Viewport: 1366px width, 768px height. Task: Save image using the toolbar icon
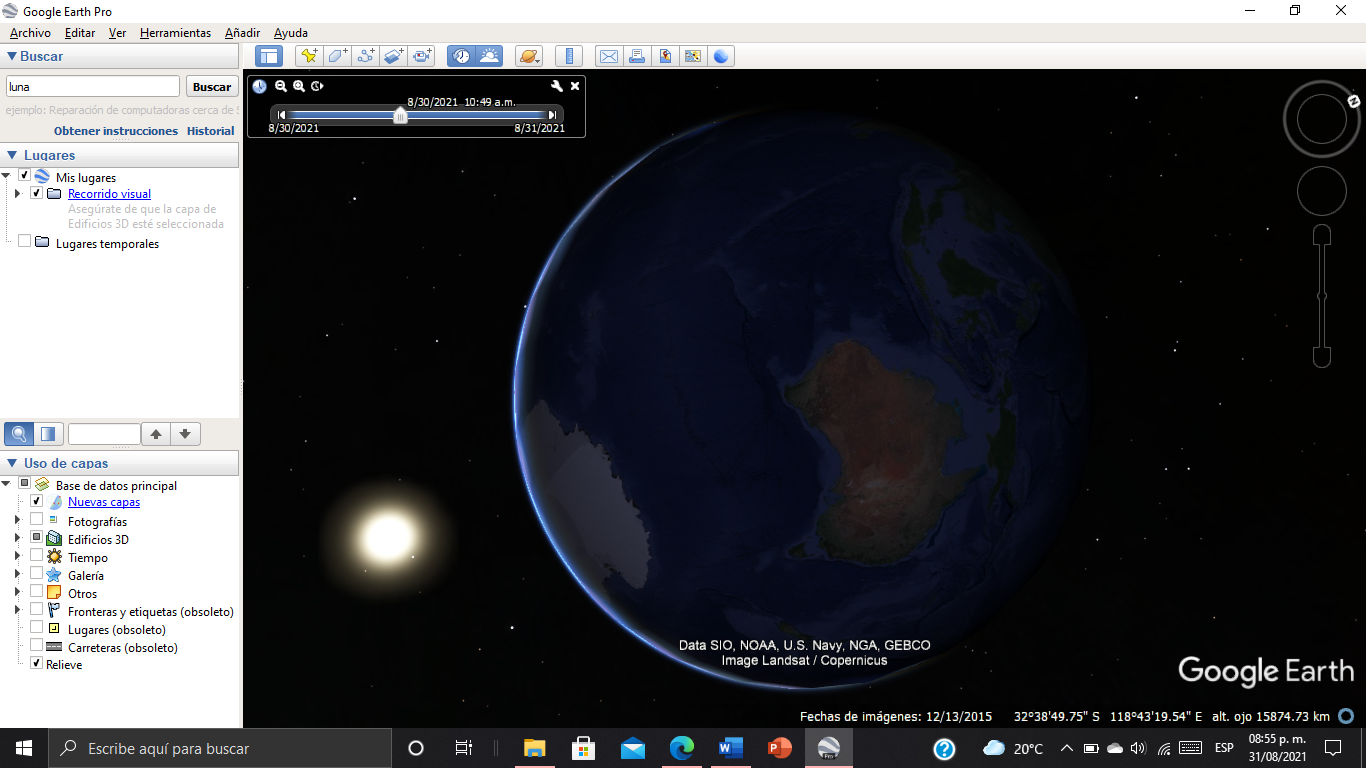click(664, 56)
